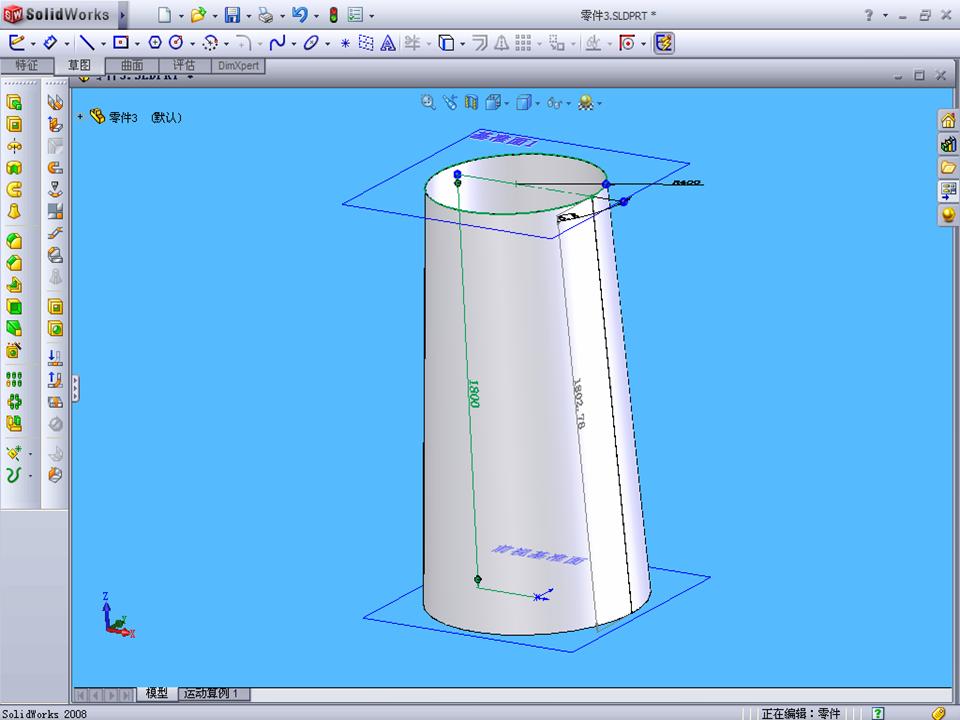The width and height of the screenshot is (960, 720).
Task: Click the Shell feature icon
Action: tap(14, 307)
